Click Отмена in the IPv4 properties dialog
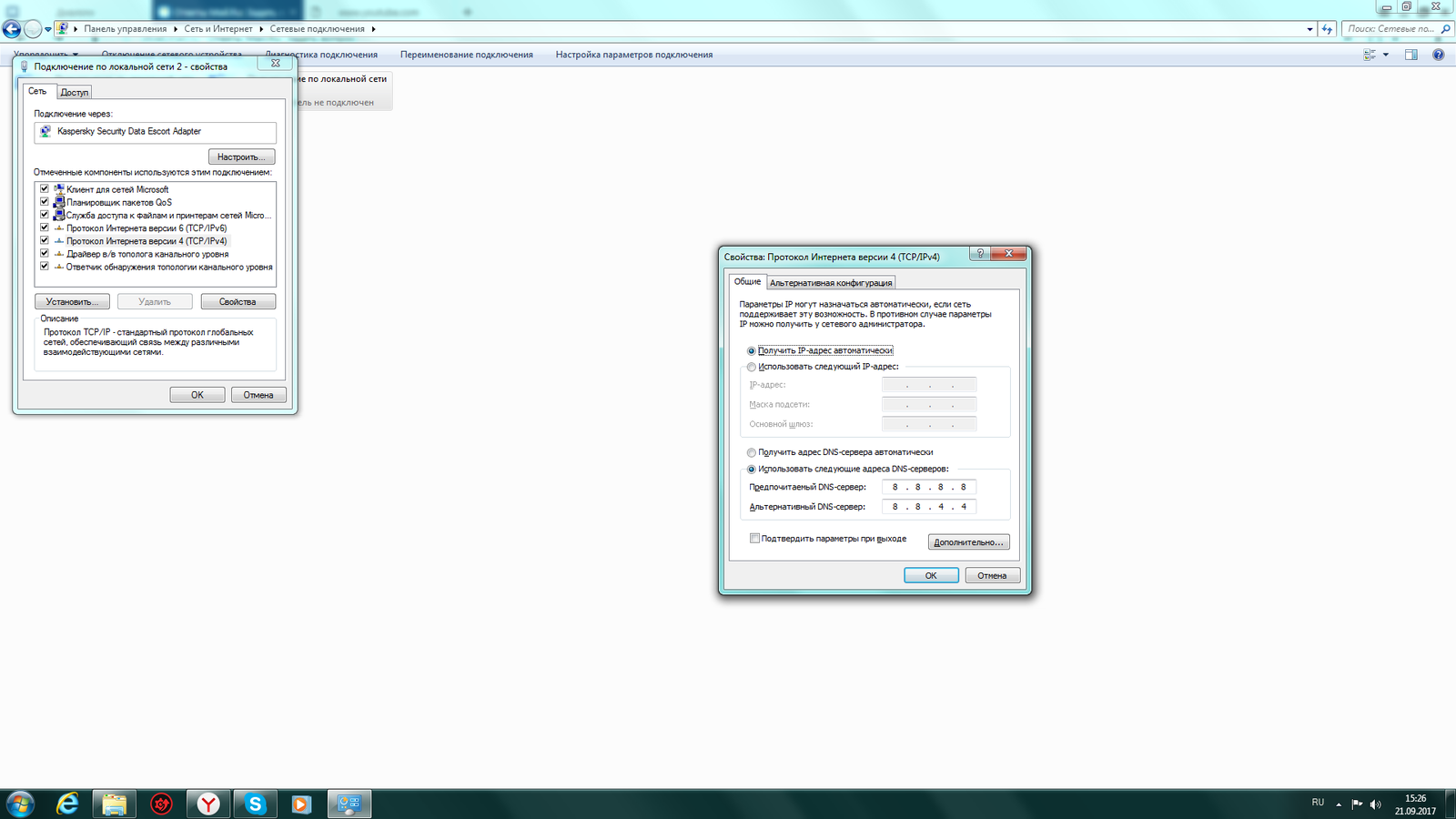This screenshot has height=819, width=1456. [x=992, y=575]
